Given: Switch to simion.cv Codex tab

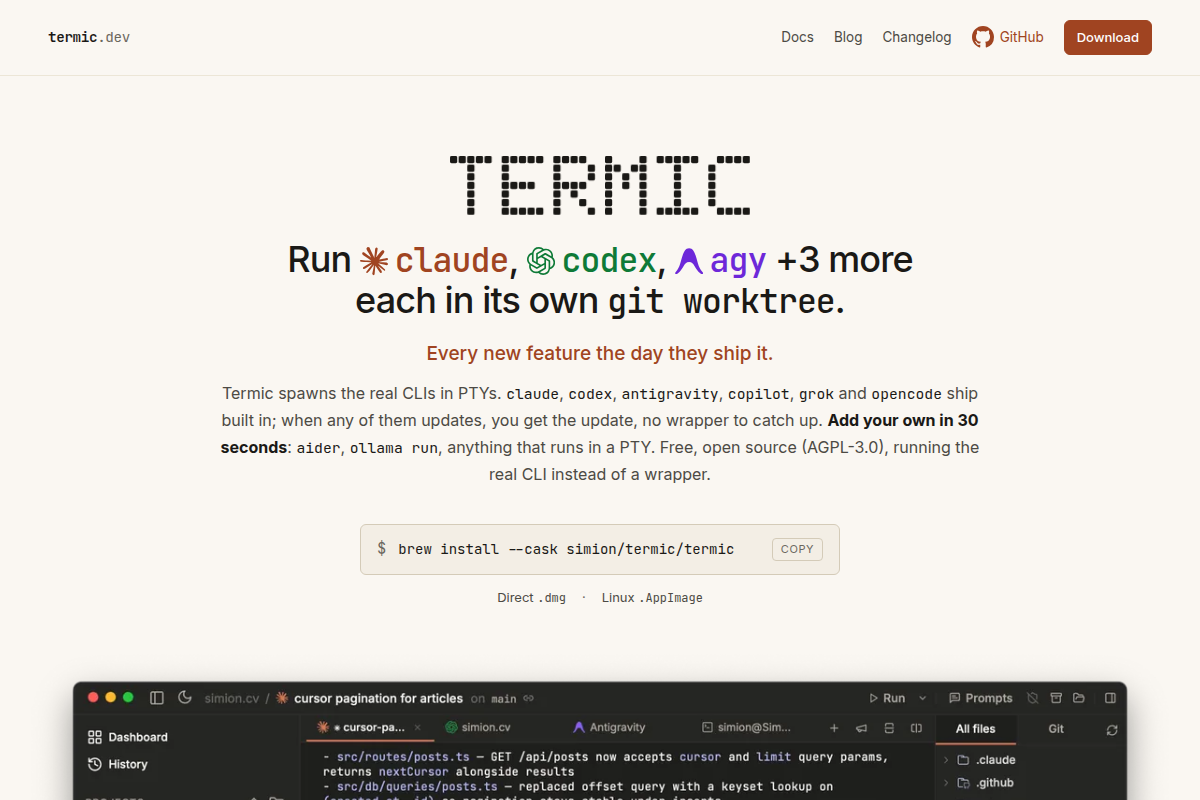Looking at the screenshot, I should point(478,728).
